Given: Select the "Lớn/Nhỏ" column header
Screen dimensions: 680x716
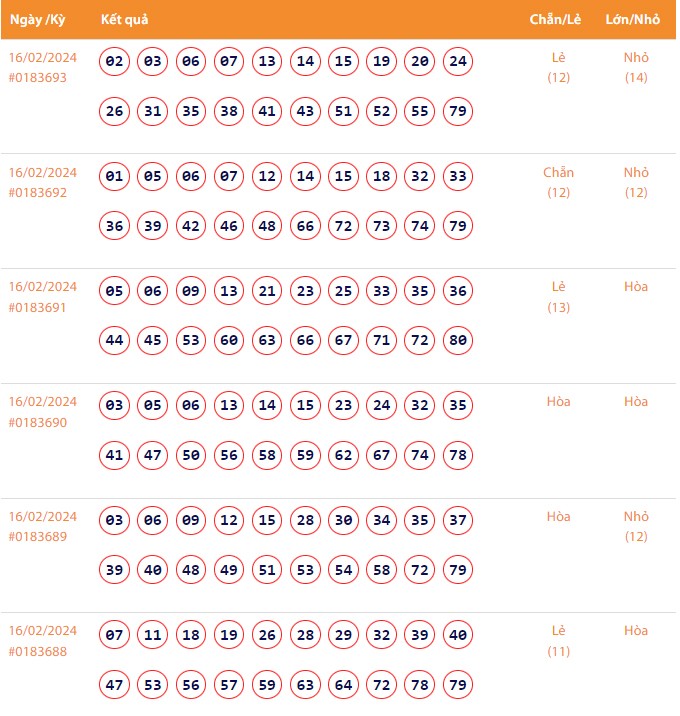Looking at the screenshot, I should (635, 20).
